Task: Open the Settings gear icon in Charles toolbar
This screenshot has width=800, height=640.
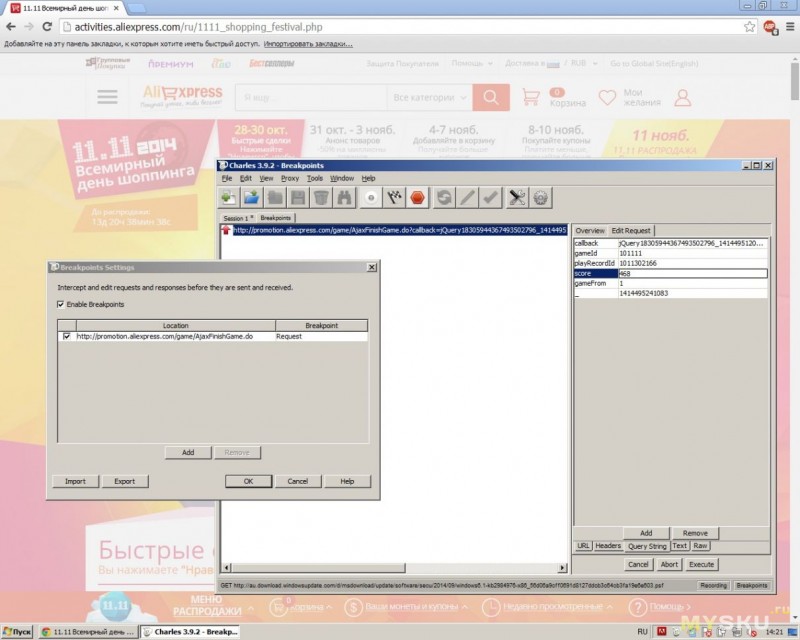Action: click(x=540, y=198)
